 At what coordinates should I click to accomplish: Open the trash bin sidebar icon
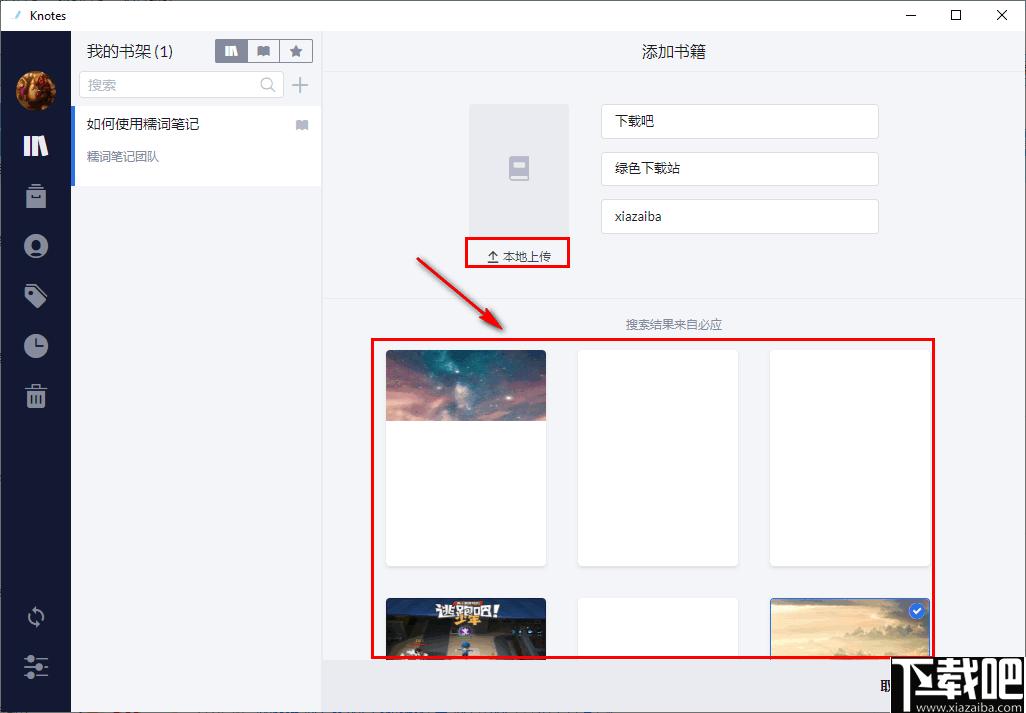(36, 396)
